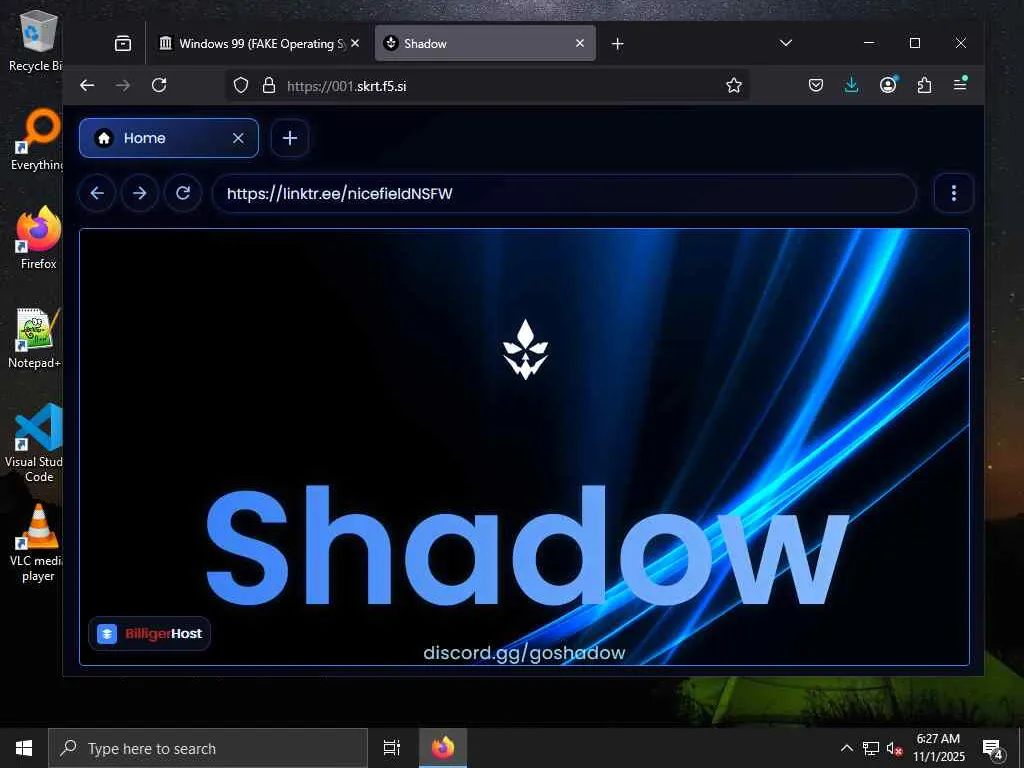Bookmark this page with the star icon
Viewport: 1024px width, 768px height.
click(x=733, y=86)
